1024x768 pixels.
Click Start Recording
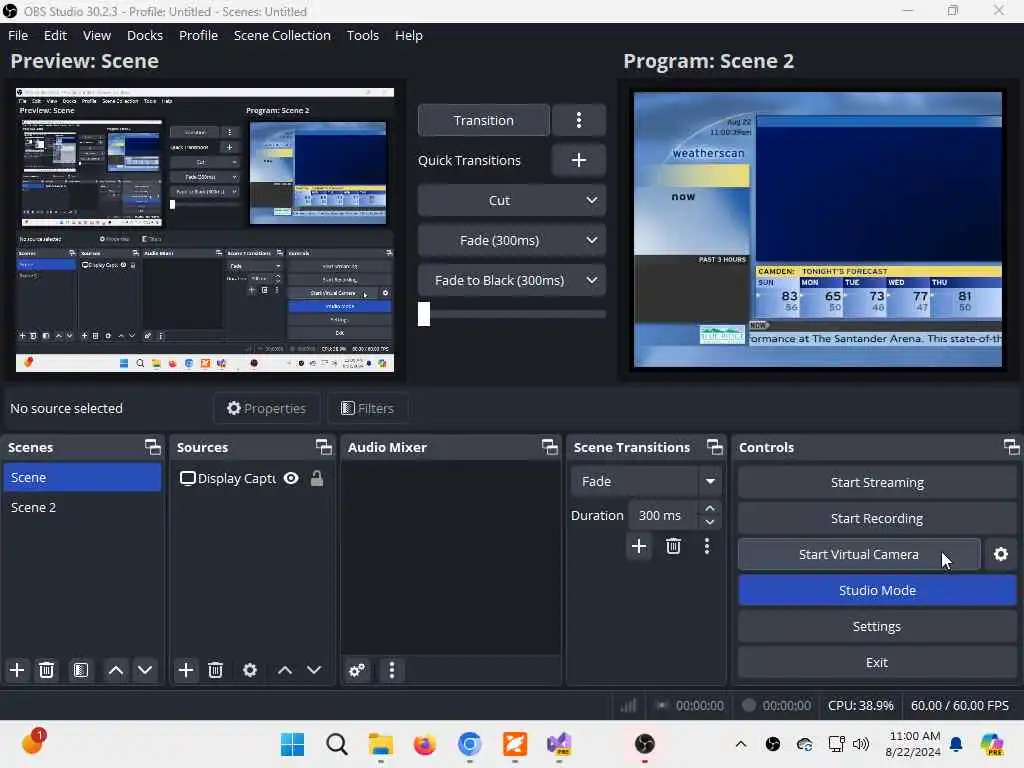pos(877,519)
